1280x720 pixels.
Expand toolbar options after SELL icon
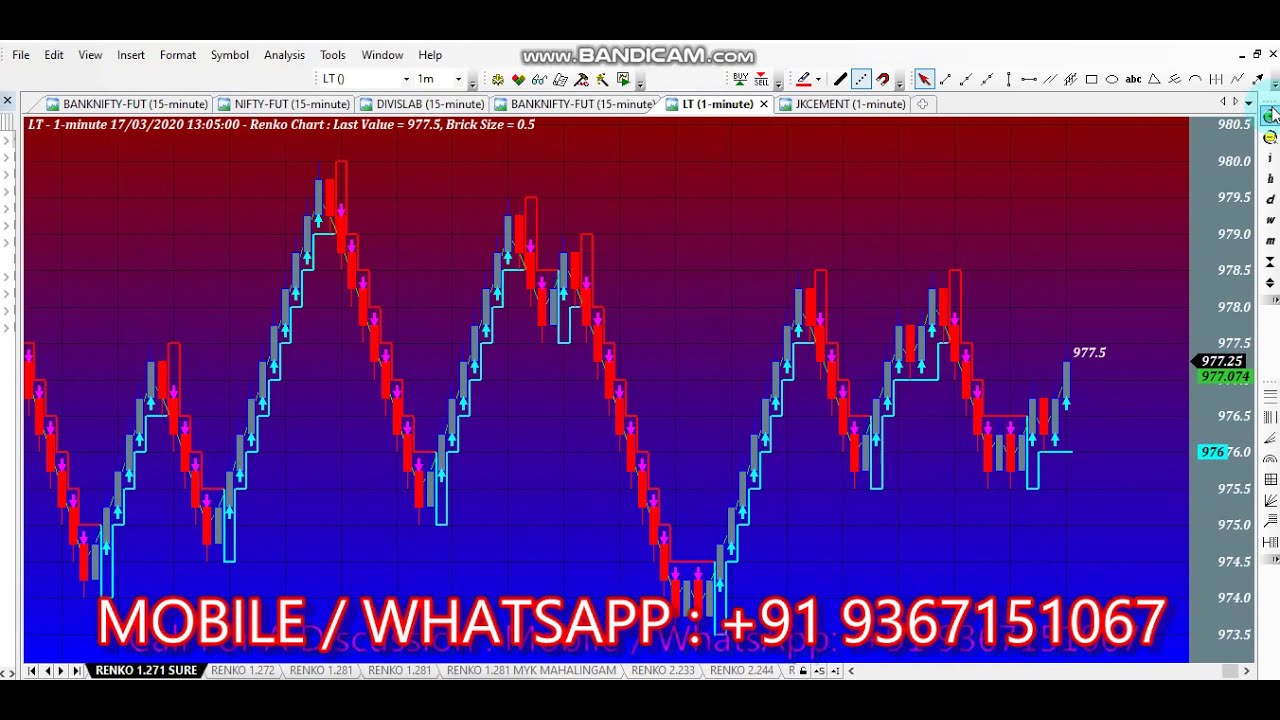[778, 82]
